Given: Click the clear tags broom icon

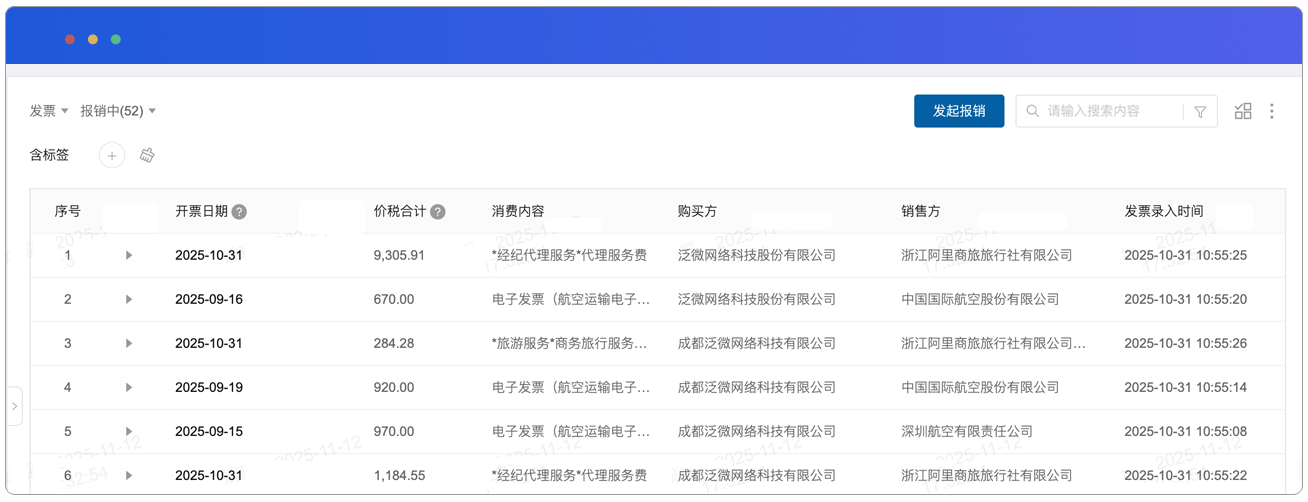Looking at the screenshot, I should (147, 155).
